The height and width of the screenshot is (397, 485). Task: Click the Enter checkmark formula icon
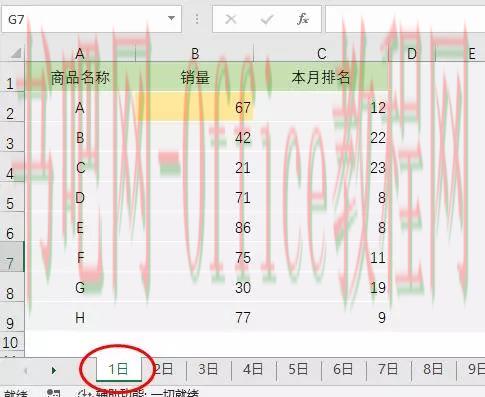click(267, 19)
